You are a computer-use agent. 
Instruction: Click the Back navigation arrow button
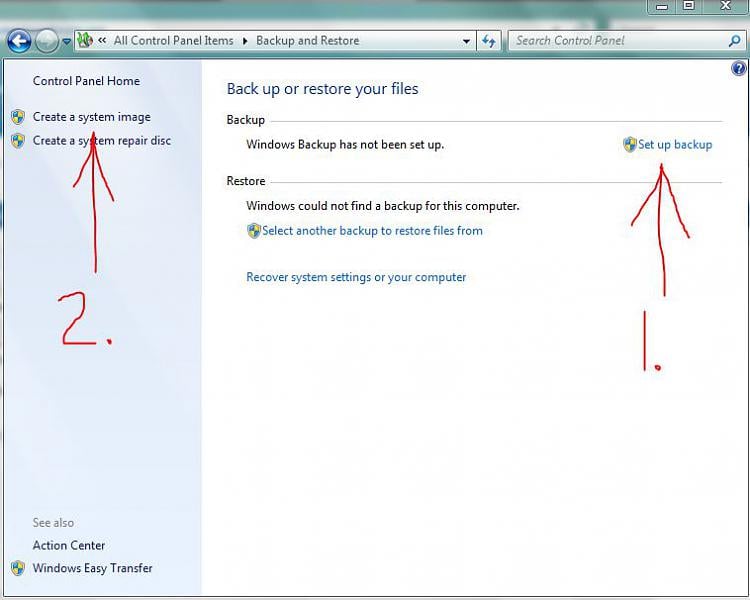point(19,41)
